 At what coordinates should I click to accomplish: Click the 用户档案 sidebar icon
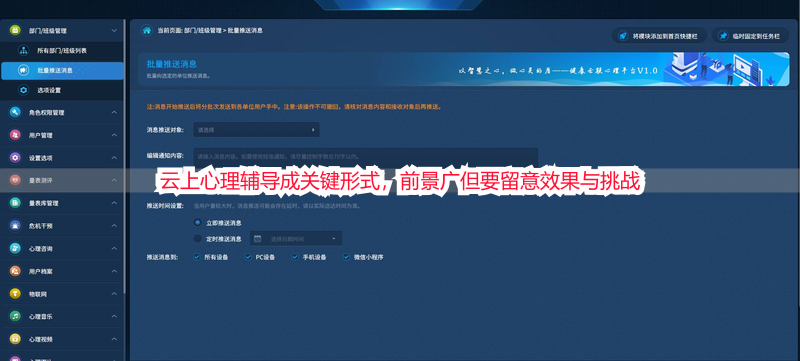click(x=15, y=271)
